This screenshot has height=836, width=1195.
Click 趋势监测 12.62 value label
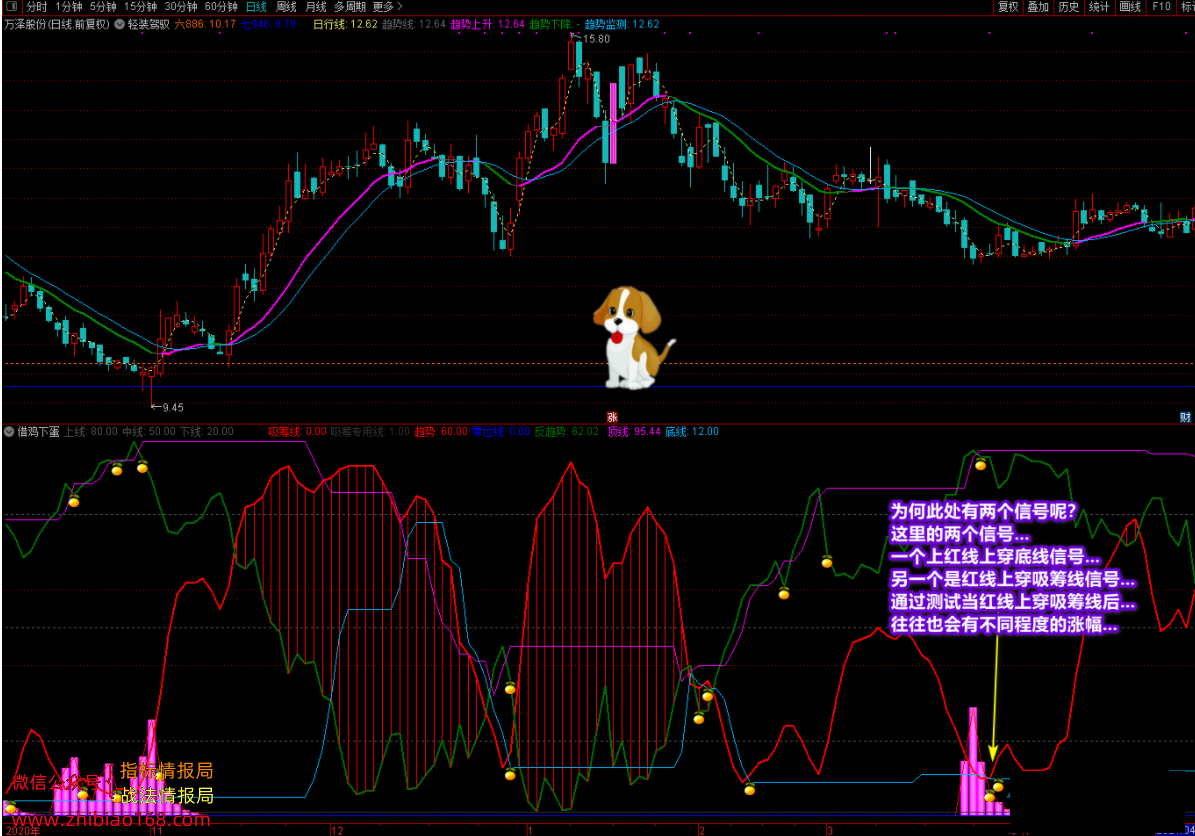[622, 24]
